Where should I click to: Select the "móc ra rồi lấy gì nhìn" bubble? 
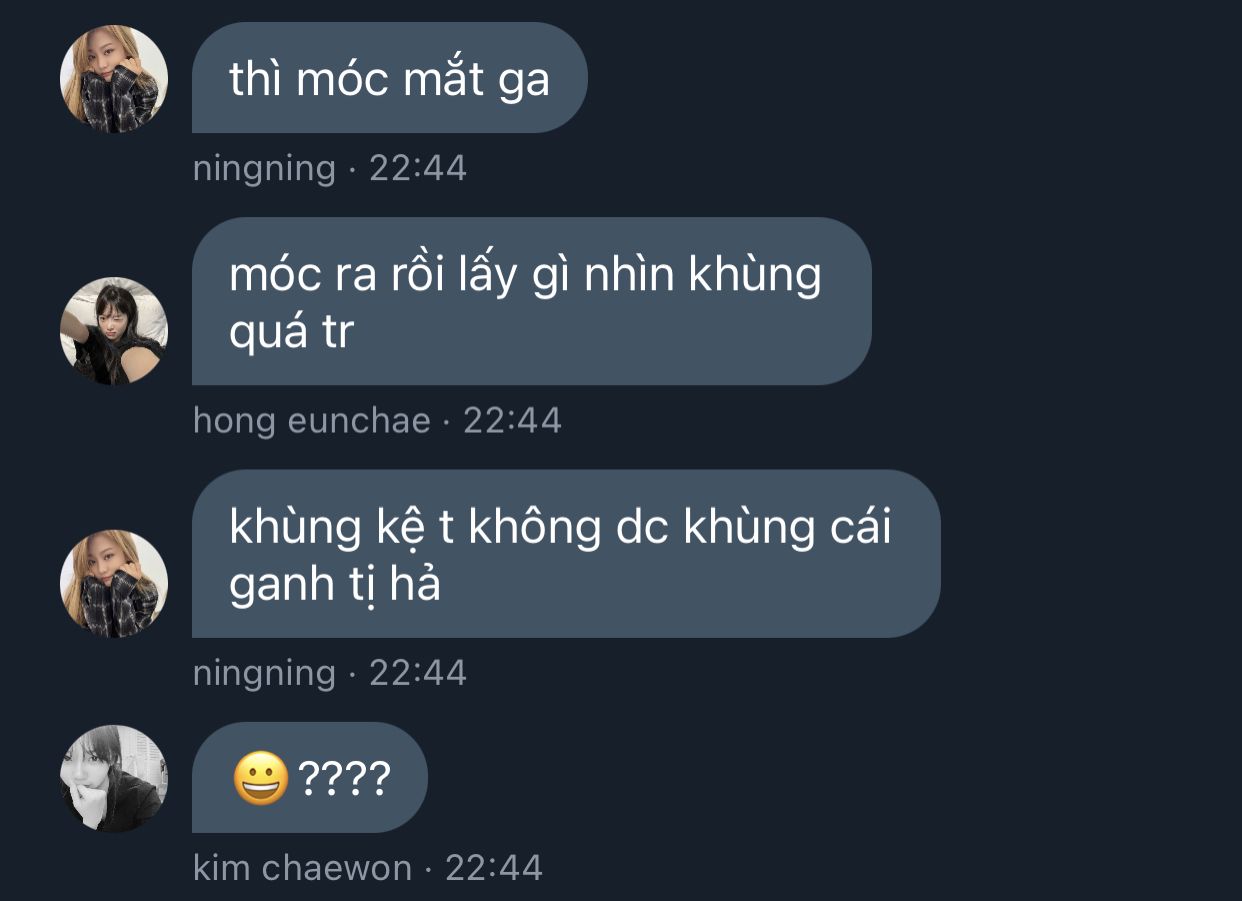click(x=531, y=301)
